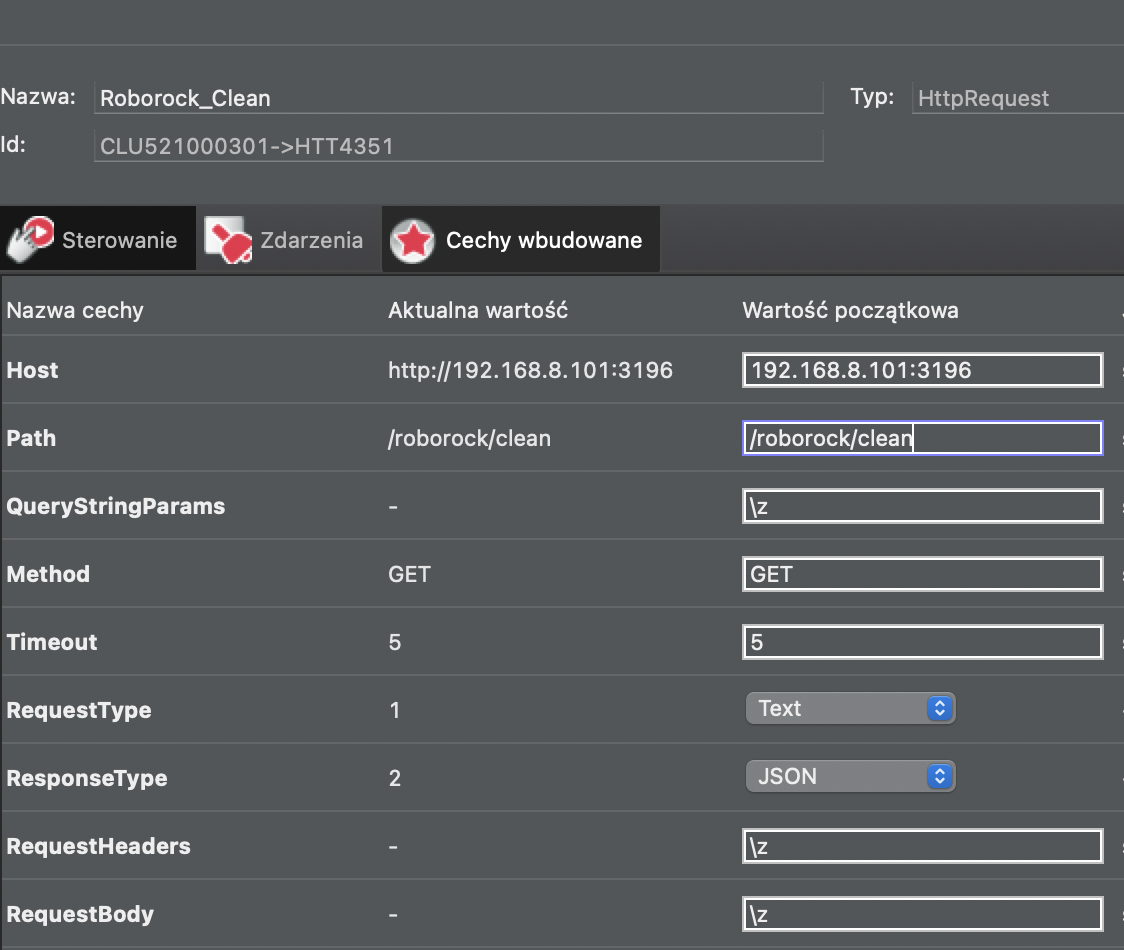
Task: Click the Typ: label
Action: click(x=872, y=97)
